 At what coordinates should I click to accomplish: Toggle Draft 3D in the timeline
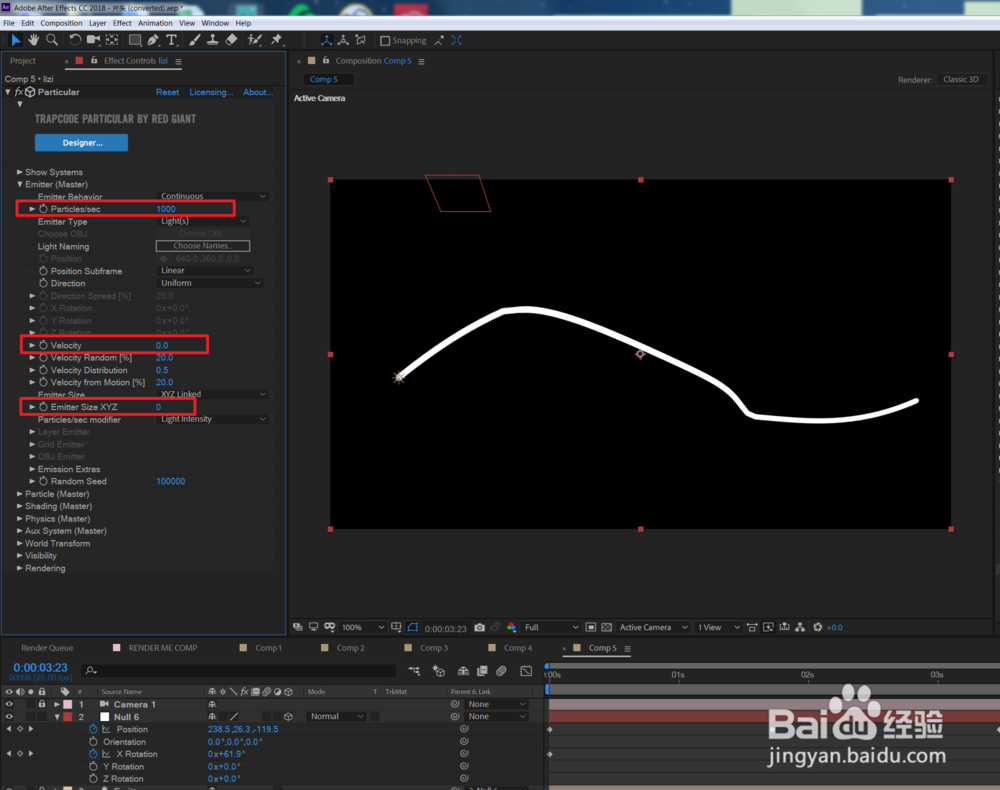point(439,671)
